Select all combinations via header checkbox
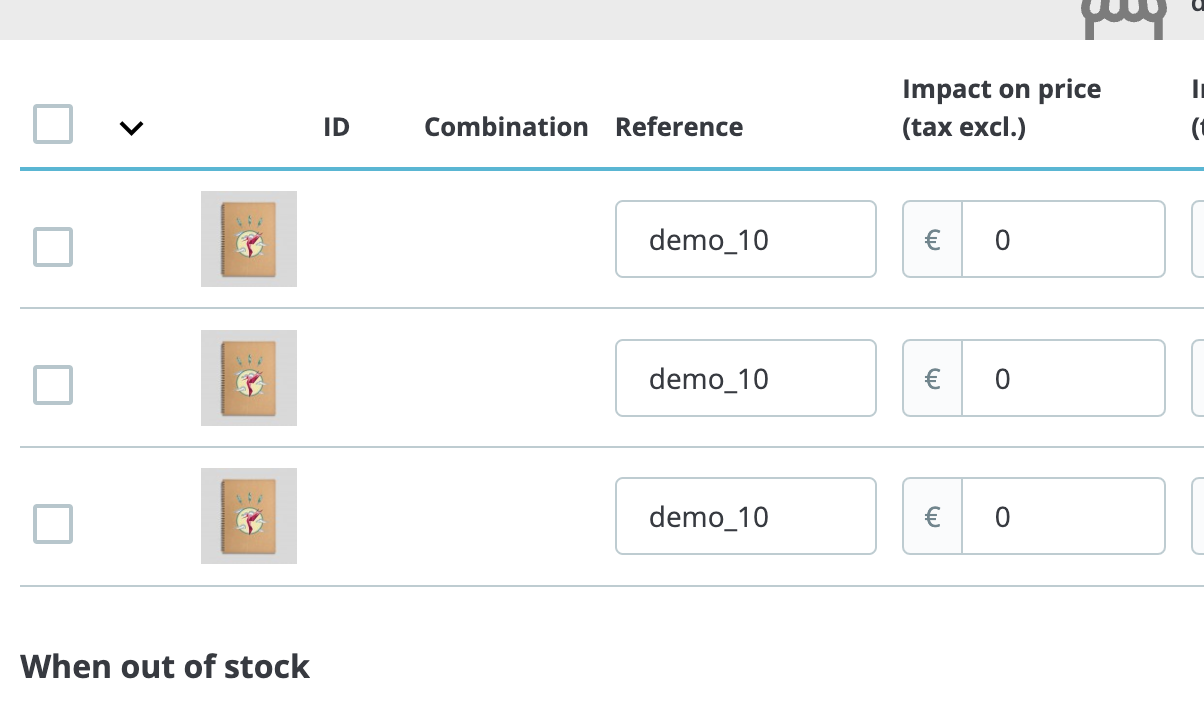The image size is (1204, 704). (52, 124)
